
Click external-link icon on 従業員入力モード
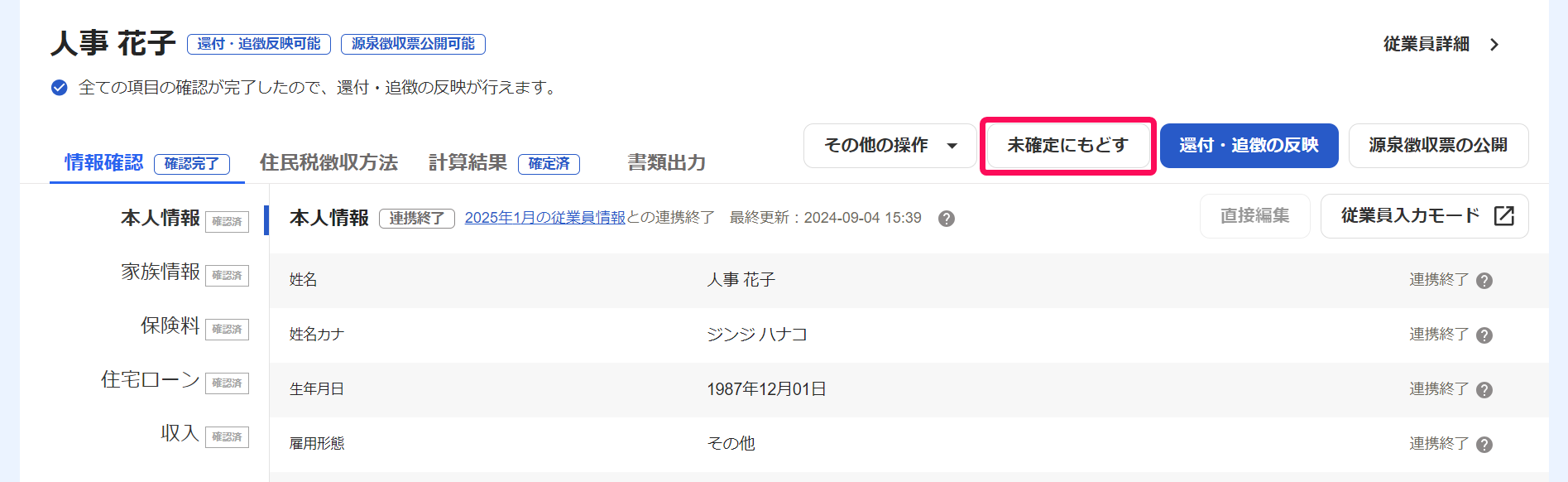(1504, 216)
